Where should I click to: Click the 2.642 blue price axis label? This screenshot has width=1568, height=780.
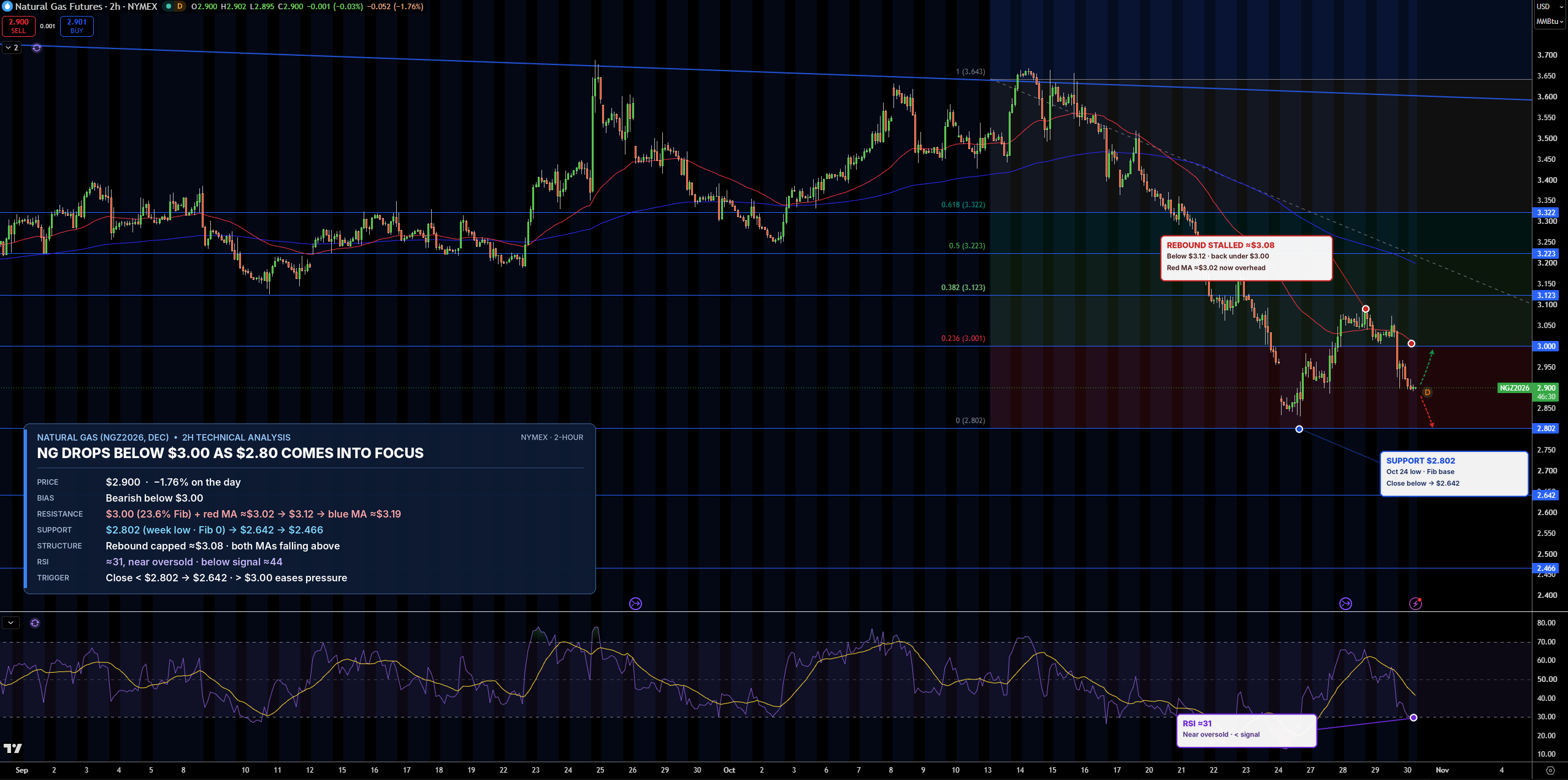[x=1546, y=495]
